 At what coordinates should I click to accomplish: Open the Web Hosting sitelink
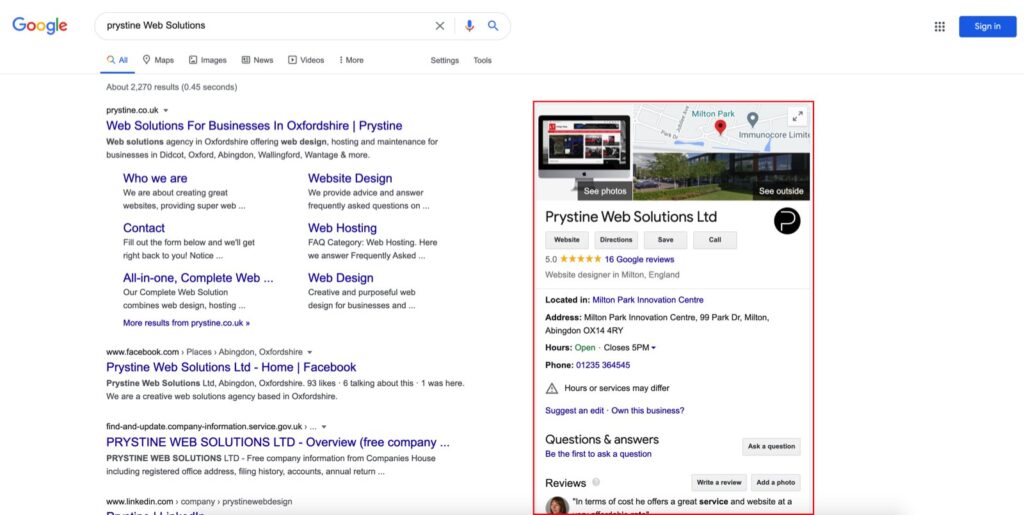coord(342,228)
